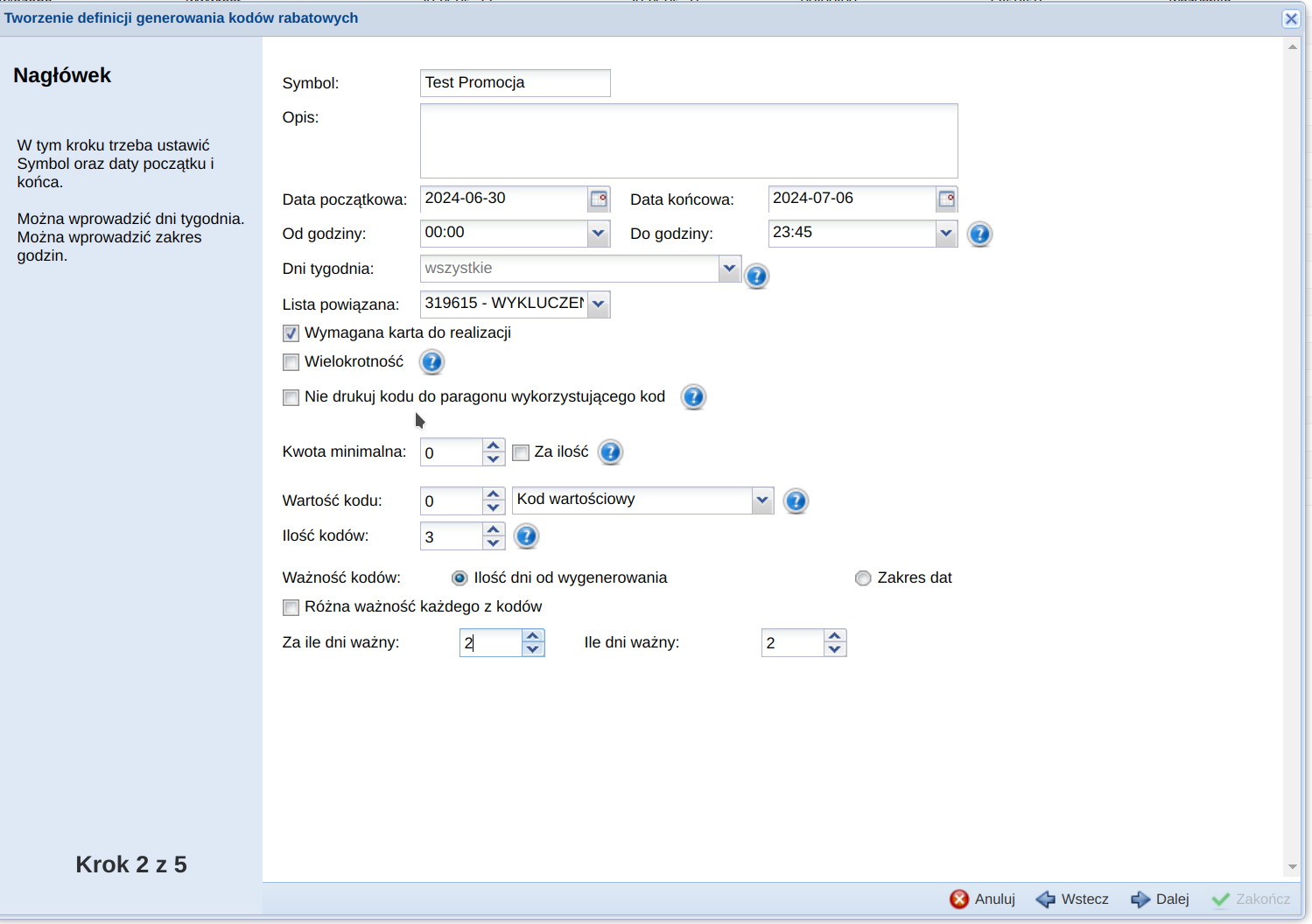
Task: Show help for Nie drukuj kodu option
Action: point(693,397)
